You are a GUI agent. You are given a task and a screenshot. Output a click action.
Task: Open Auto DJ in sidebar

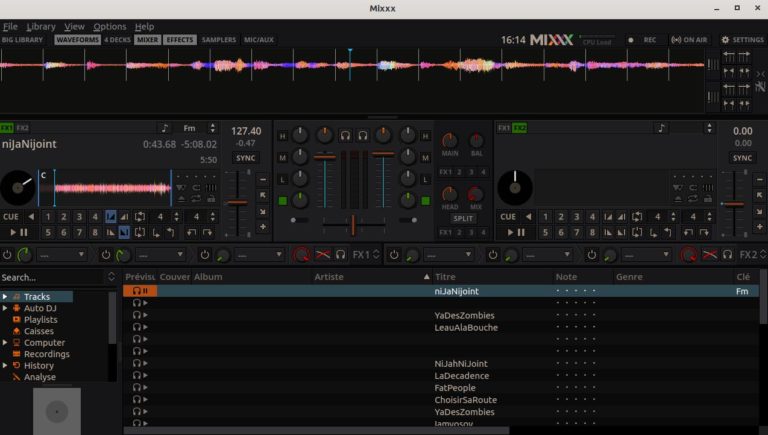tap(40, 308)
